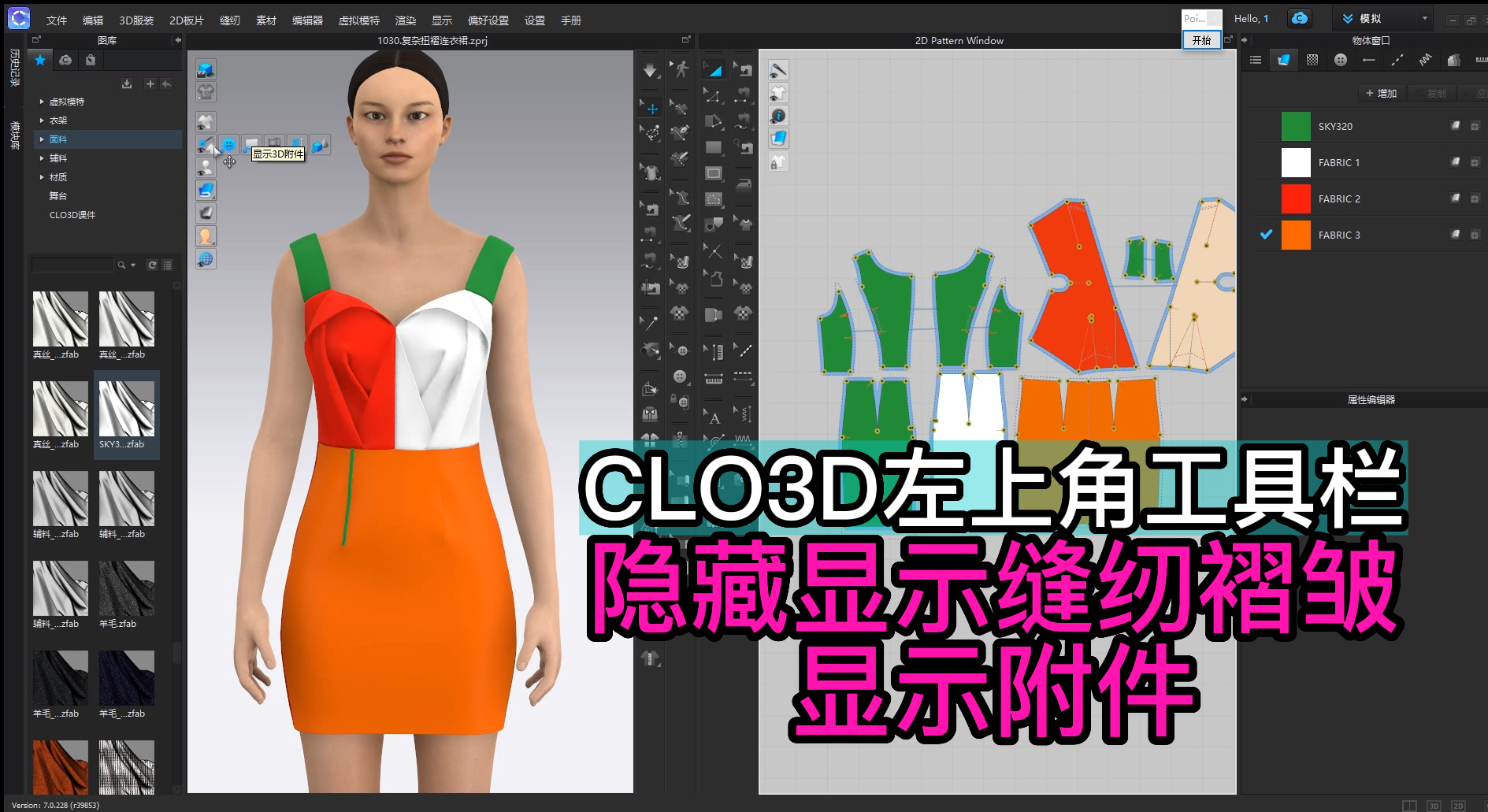Click the library refresh icon
The height and width of the screenshot is (812, 1488).
[x=152, y=265]
